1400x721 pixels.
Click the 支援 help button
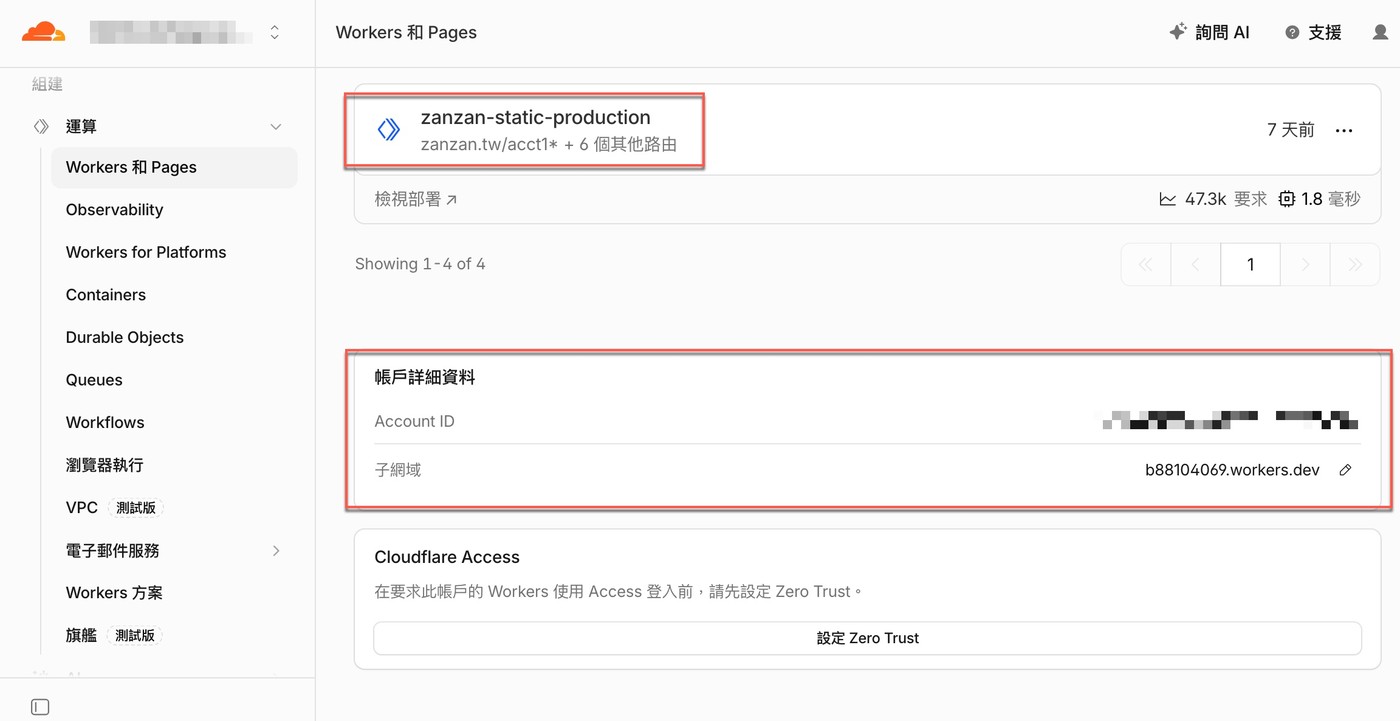click(x=1314, y=33)
